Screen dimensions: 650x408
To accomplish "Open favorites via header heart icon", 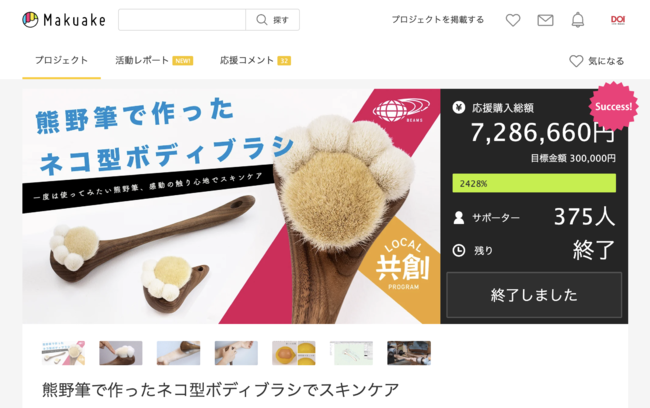I will [x=513, y=20].
